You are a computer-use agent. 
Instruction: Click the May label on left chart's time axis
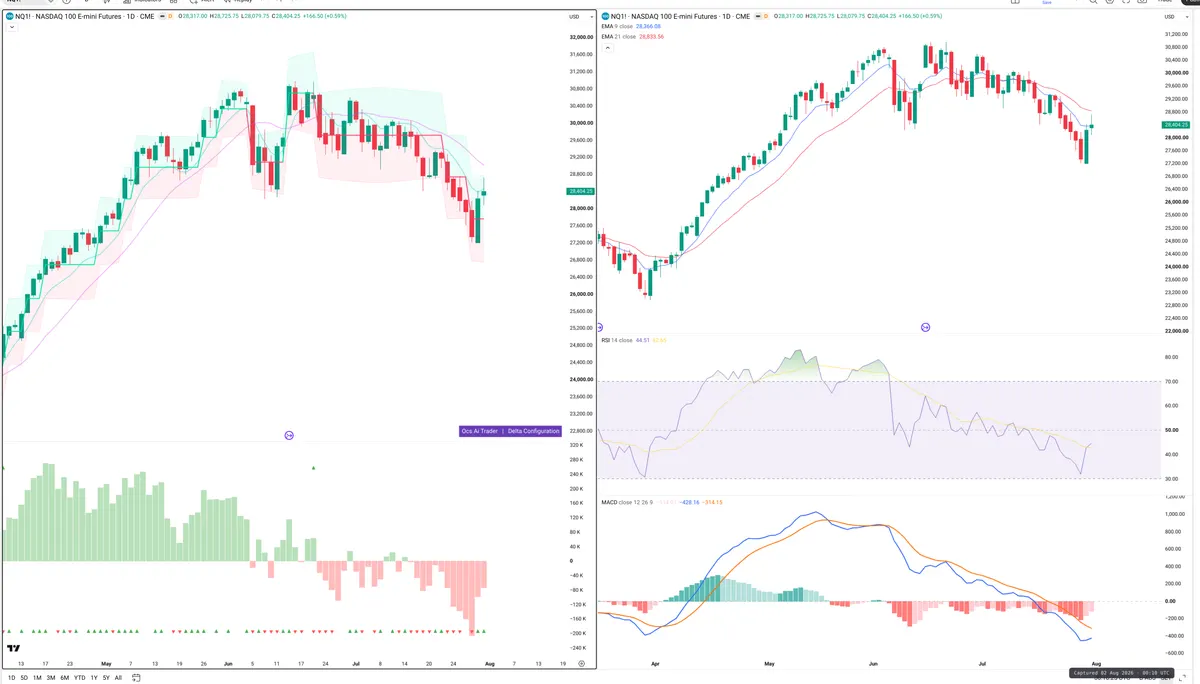coord(106,663)
